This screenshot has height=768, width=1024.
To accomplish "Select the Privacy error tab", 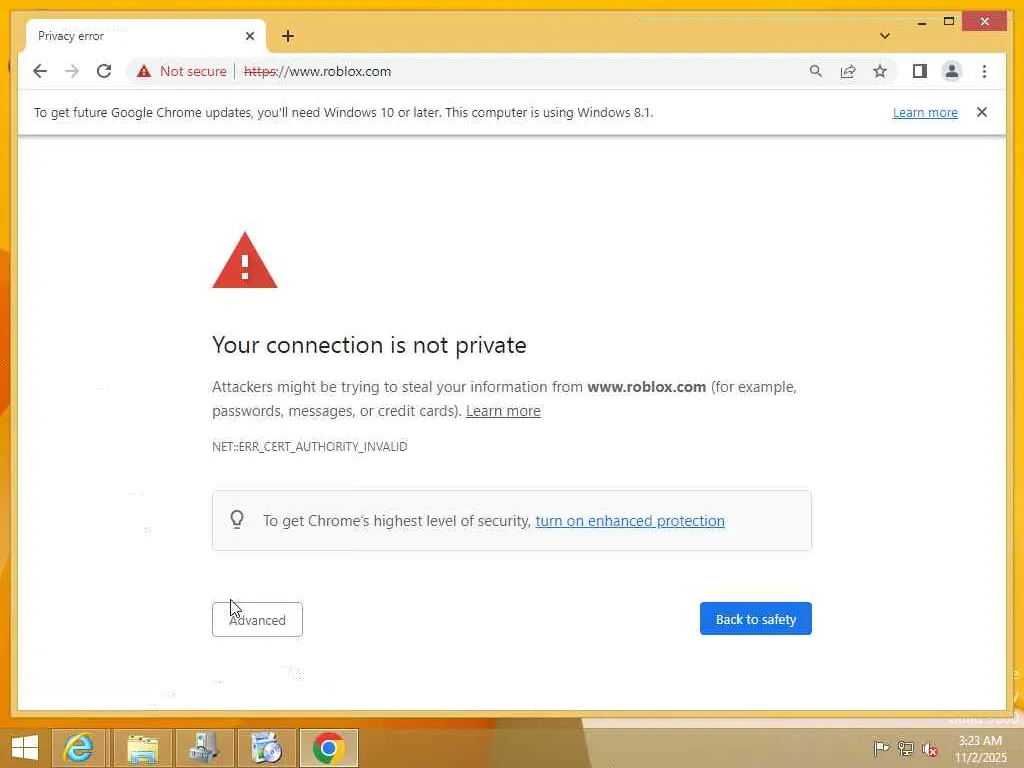I will (145, 36).
